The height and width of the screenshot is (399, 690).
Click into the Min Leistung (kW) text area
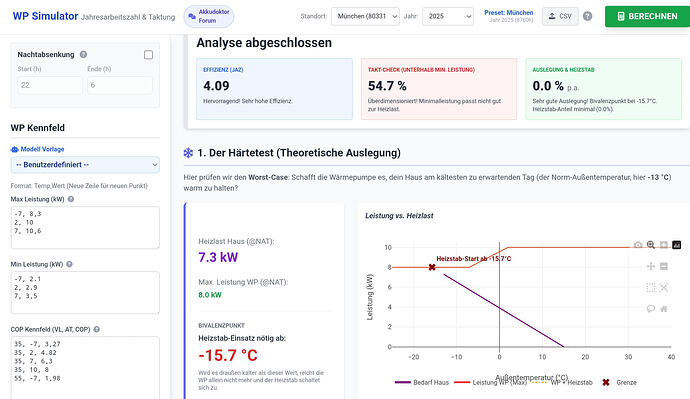coord(85,293)
